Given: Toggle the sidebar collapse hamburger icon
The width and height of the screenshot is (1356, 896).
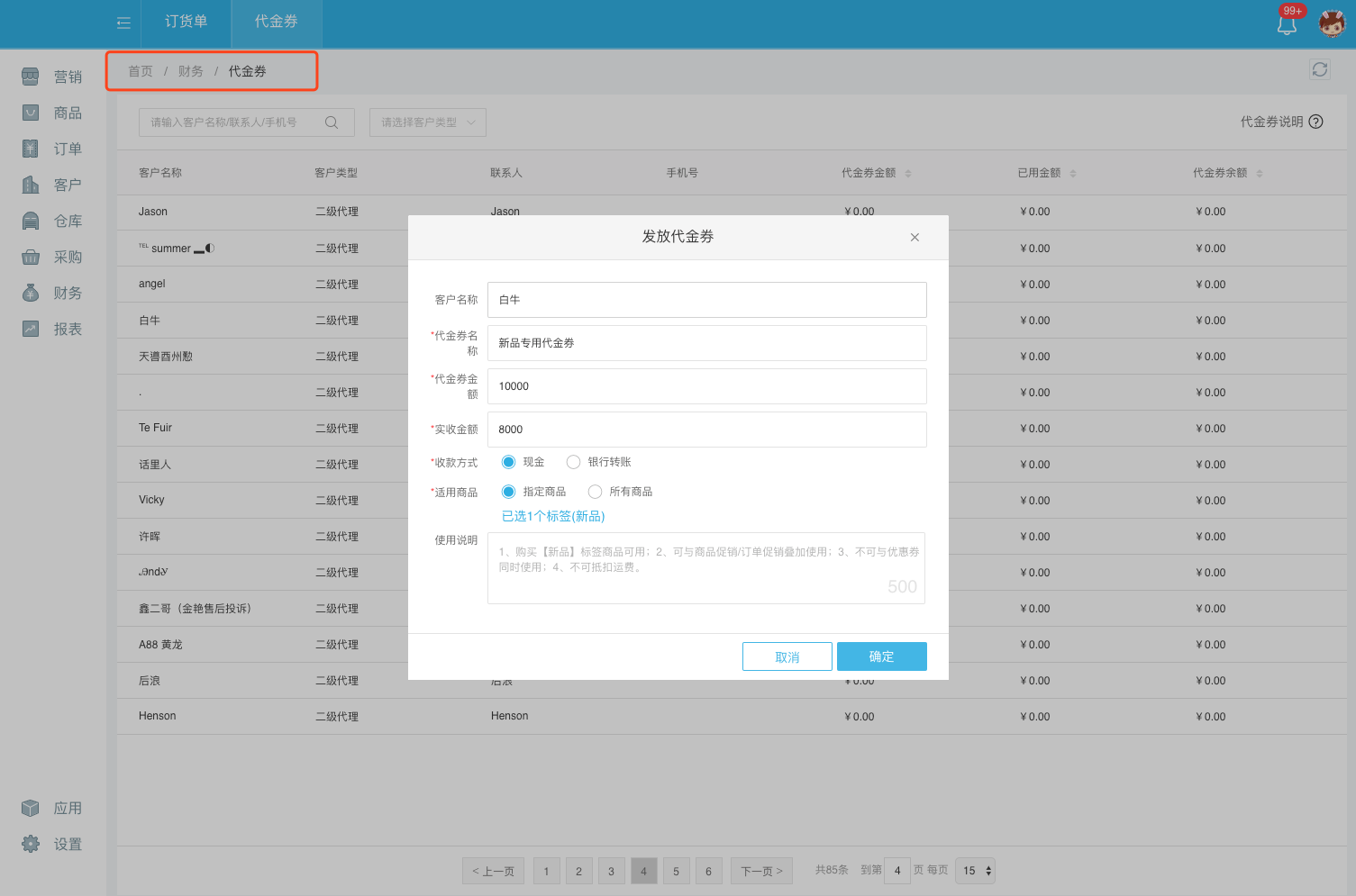Looking at the screenshot, I should (123, 23).
